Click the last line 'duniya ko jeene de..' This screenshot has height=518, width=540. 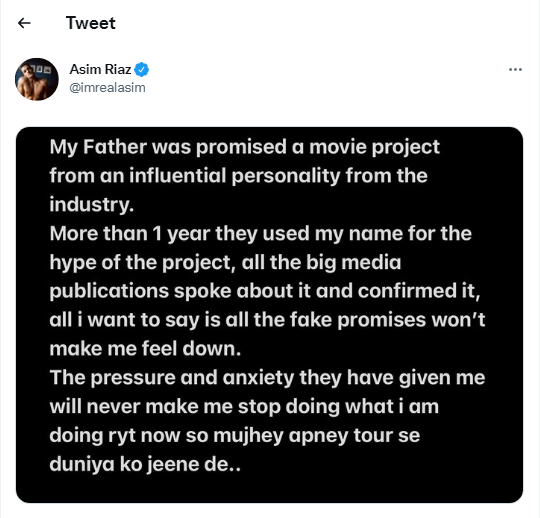point(145,465)
